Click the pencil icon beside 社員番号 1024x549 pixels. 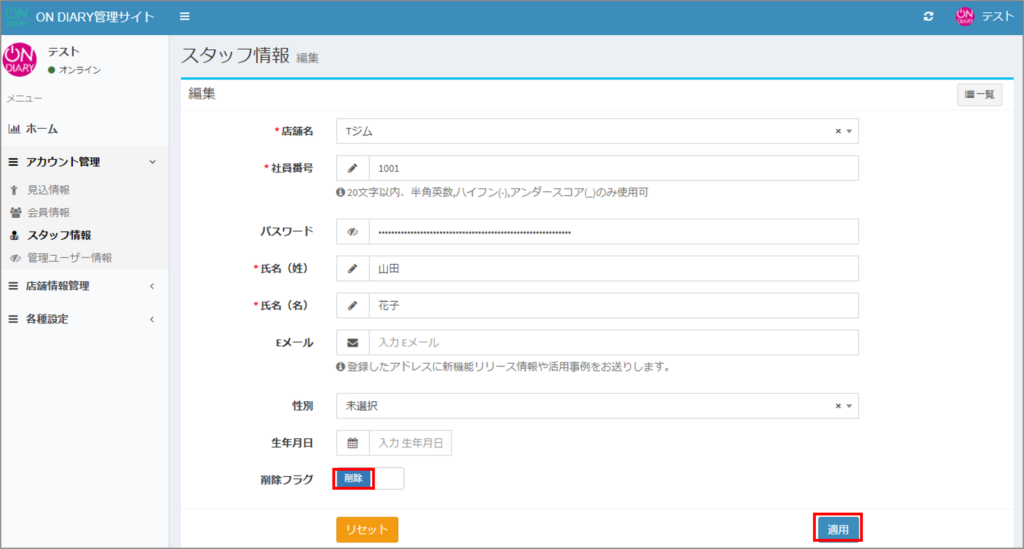[352, 168]
